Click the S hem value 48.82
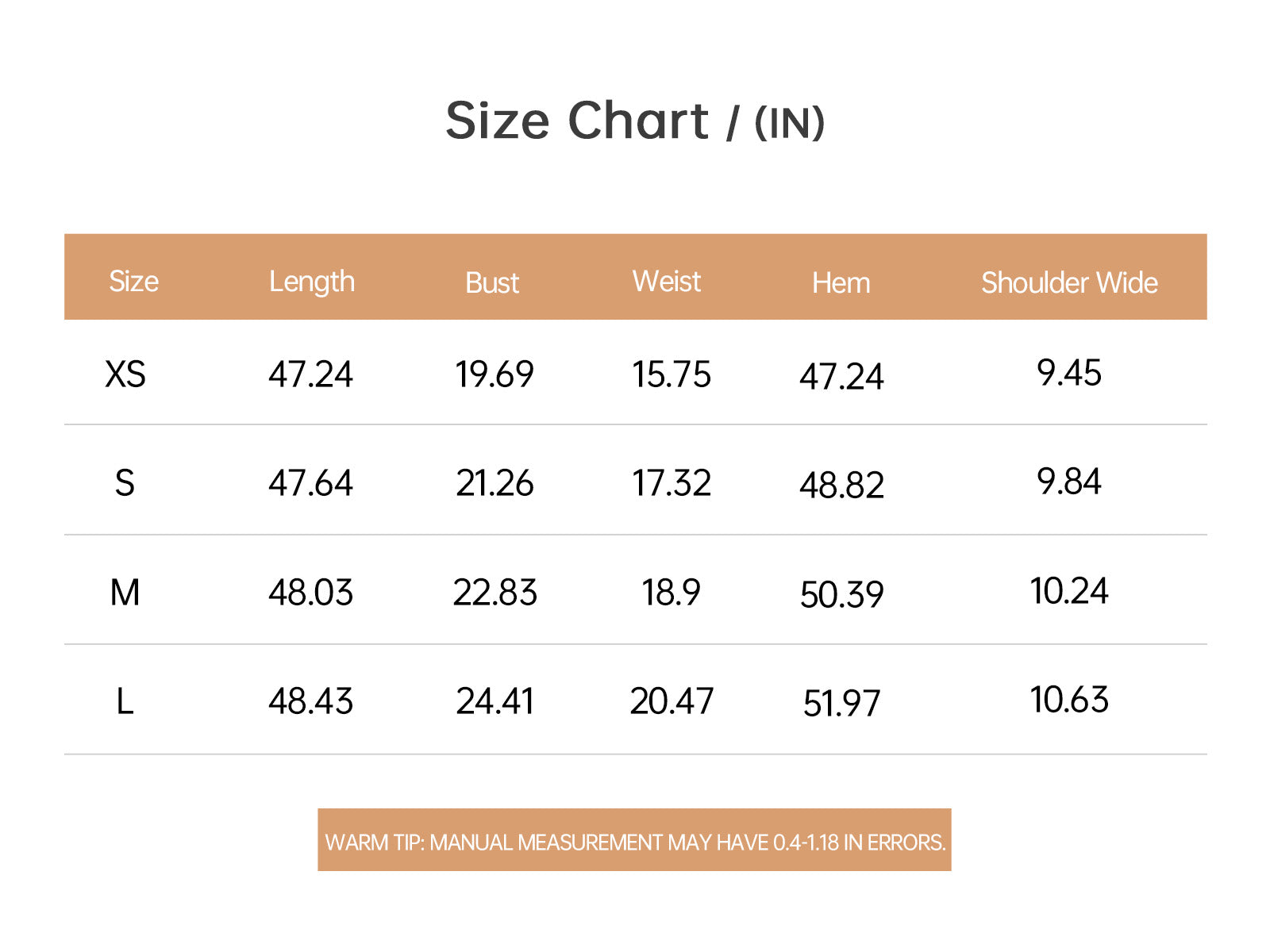1270x952 pixels. pyautogui.click(x=841, y=485)
